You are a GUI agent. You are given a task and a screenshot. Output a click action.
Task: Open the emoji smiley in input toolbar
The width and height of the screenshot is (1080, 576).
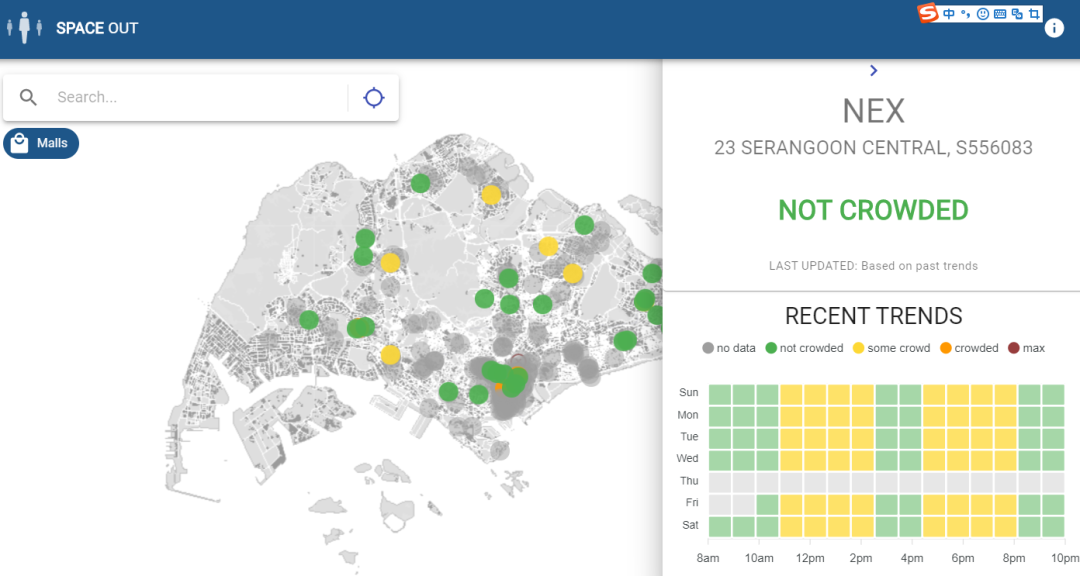(x=983, y=14)
